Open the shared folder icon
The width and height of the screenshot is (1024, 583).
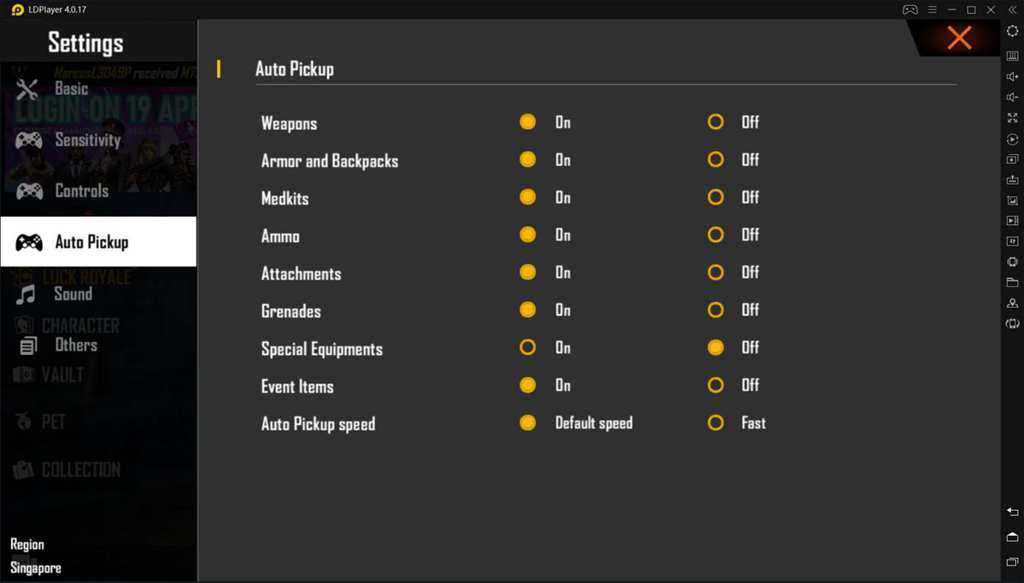(x=1011, y=282)
